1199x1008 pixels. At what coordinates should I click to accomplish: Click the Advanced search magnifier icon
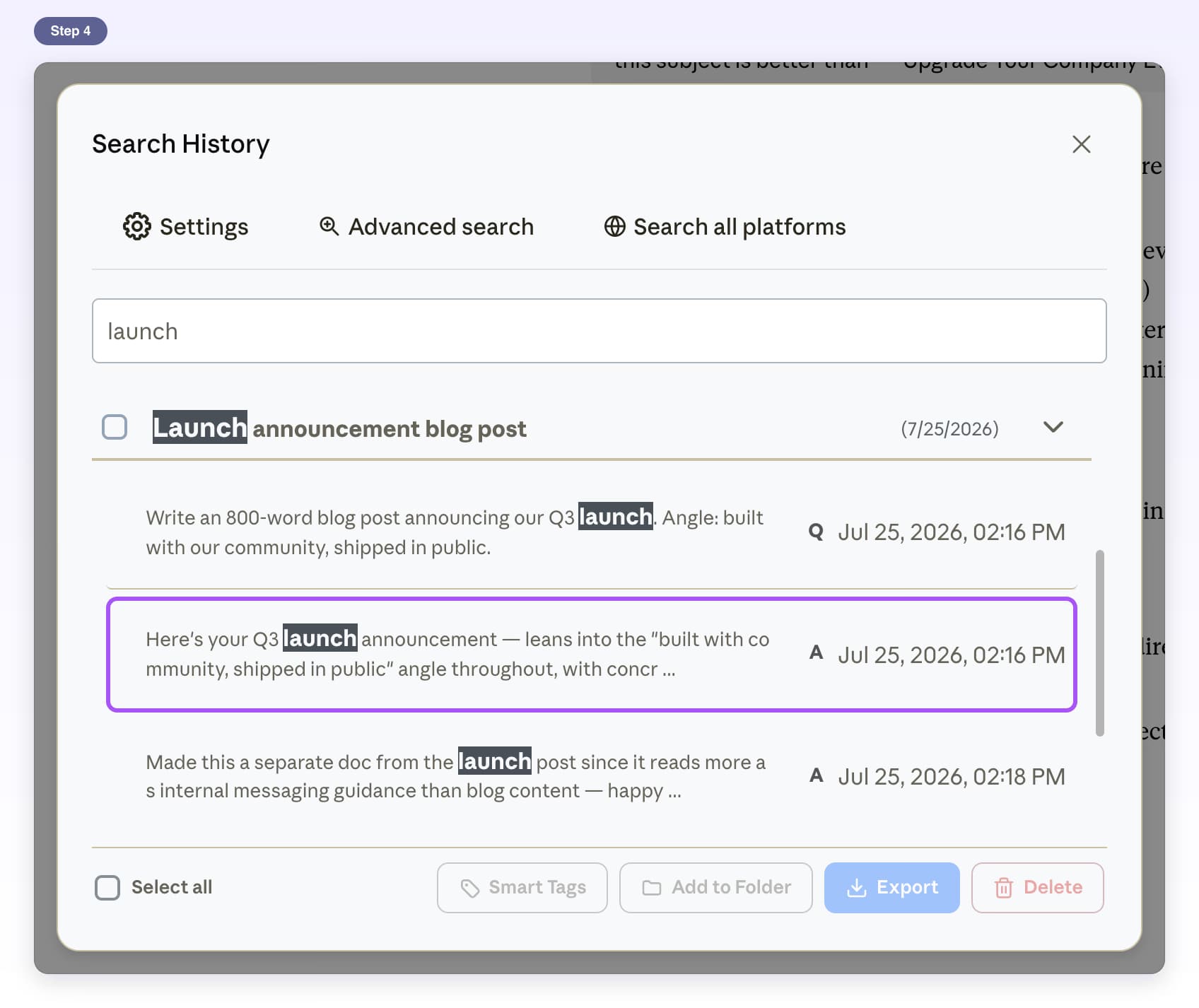(329, 226)
